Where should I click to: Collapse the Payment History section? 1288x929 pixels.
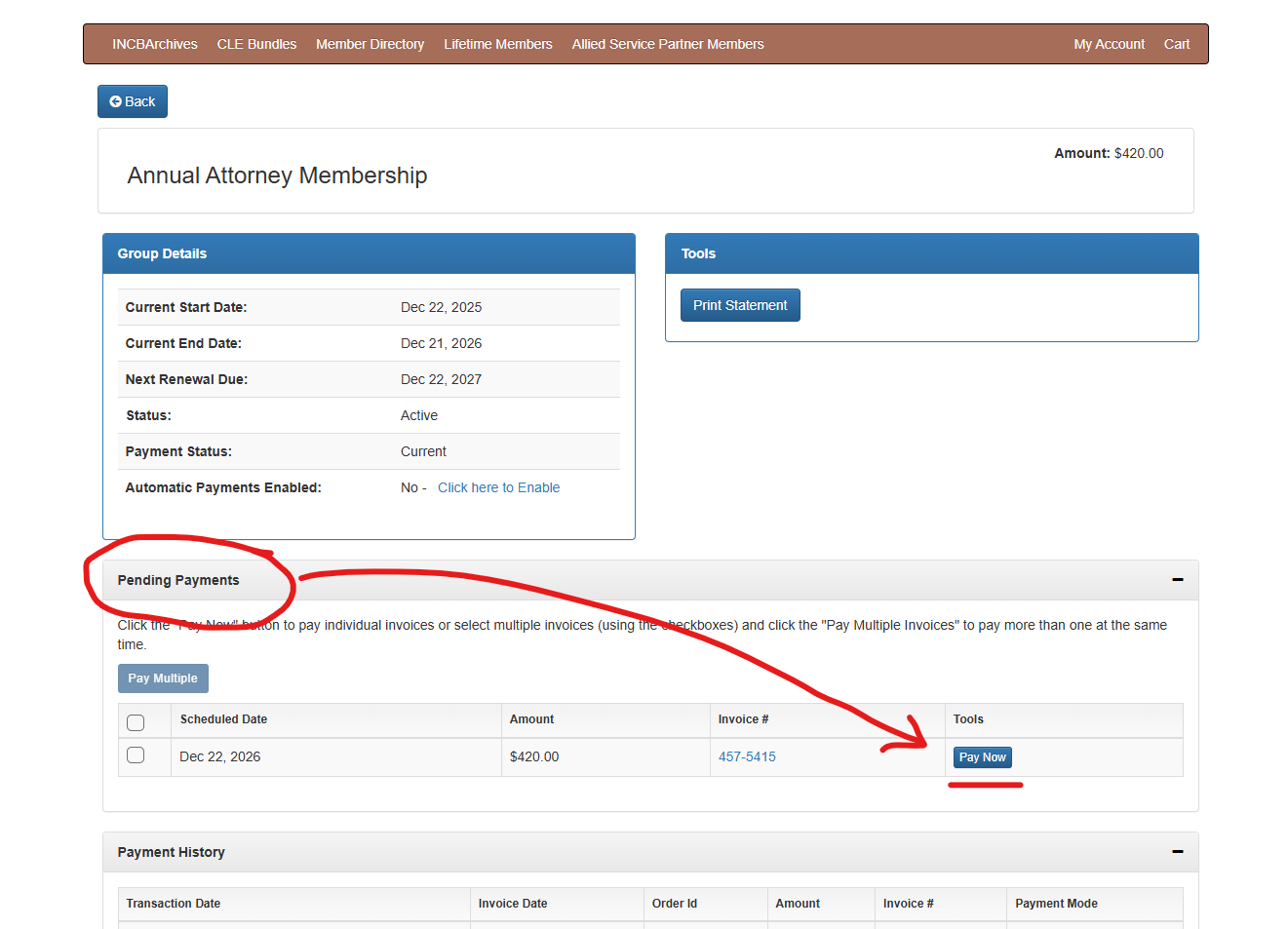tap(1177, 852)
